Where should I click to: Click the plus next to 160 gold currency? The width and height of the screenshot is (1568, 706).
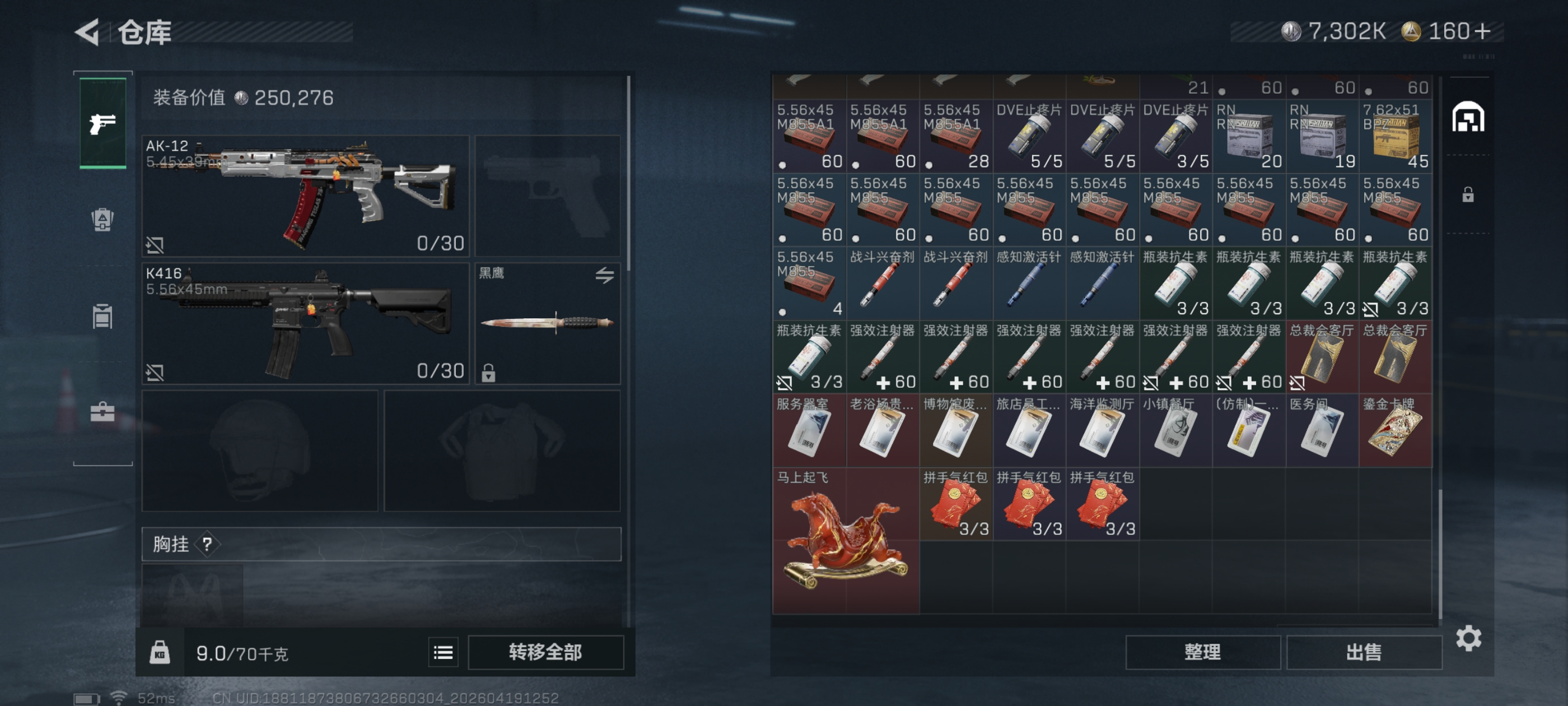tap(1483, 32)
